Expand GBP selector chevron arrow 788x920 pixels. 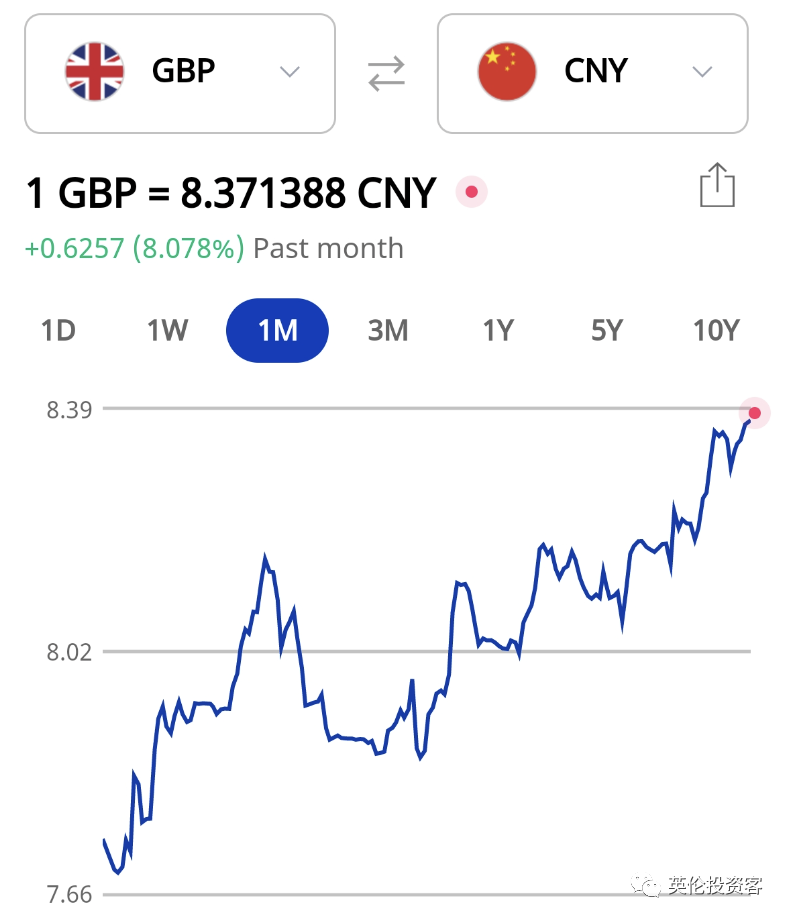(x=290, y=72)
